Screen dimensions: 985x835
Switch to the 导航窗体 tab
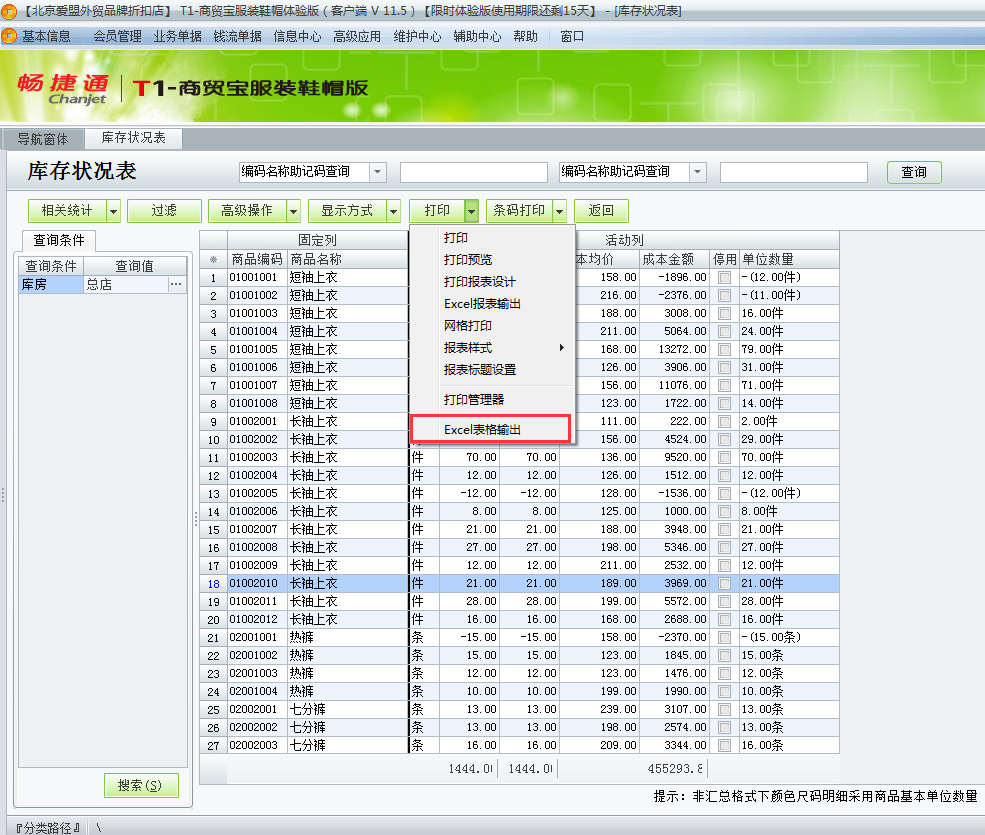46,139
